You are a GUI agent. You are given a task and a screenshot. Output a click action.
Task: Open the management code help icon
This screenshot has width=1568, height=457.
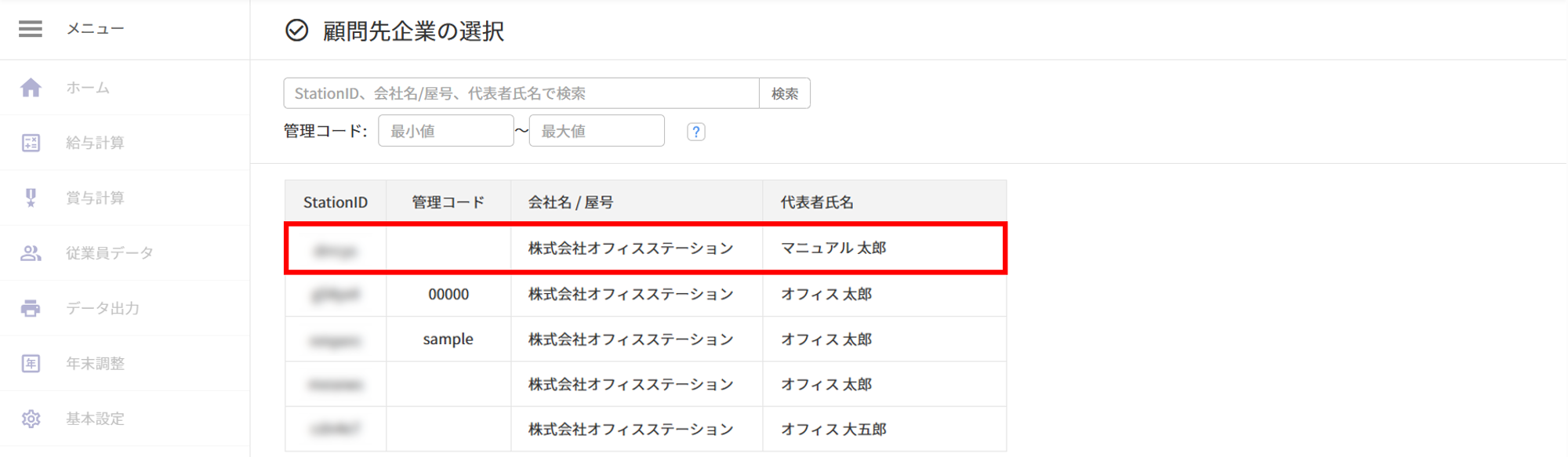[x=695, y=132]
